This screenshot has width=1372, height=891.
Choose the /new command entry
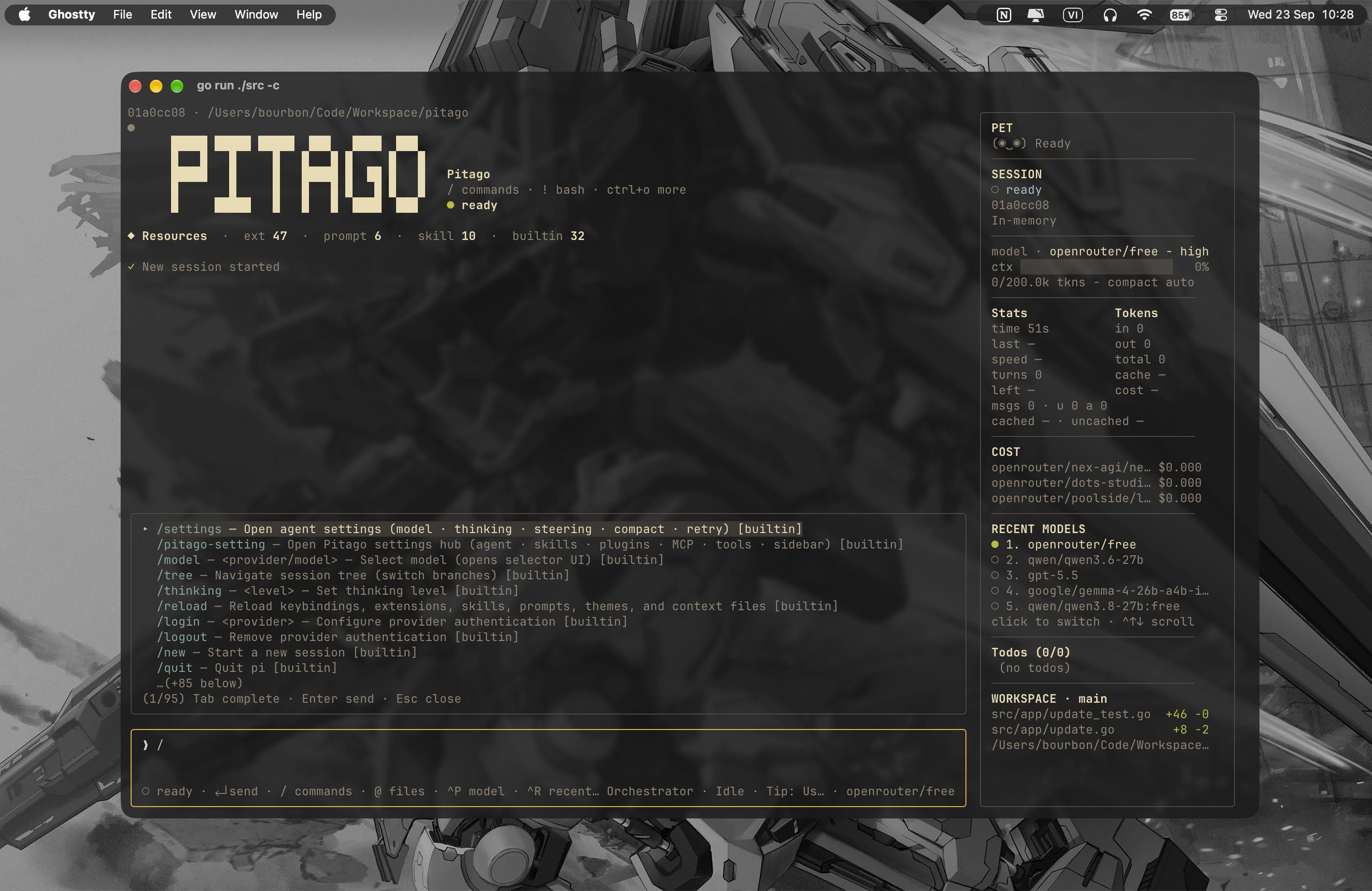286,652
